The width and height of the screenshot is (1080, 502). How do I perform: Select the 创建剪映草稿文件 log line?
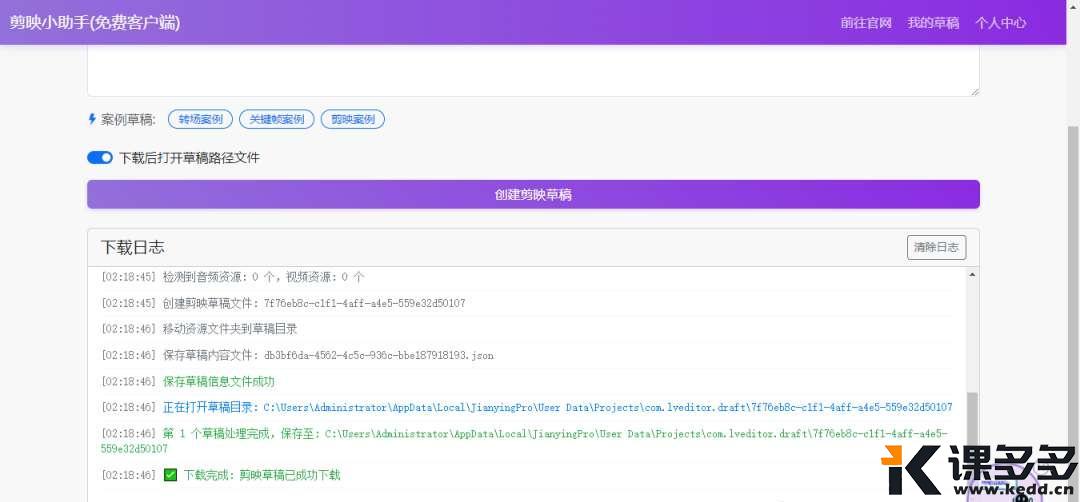point(283,303)
